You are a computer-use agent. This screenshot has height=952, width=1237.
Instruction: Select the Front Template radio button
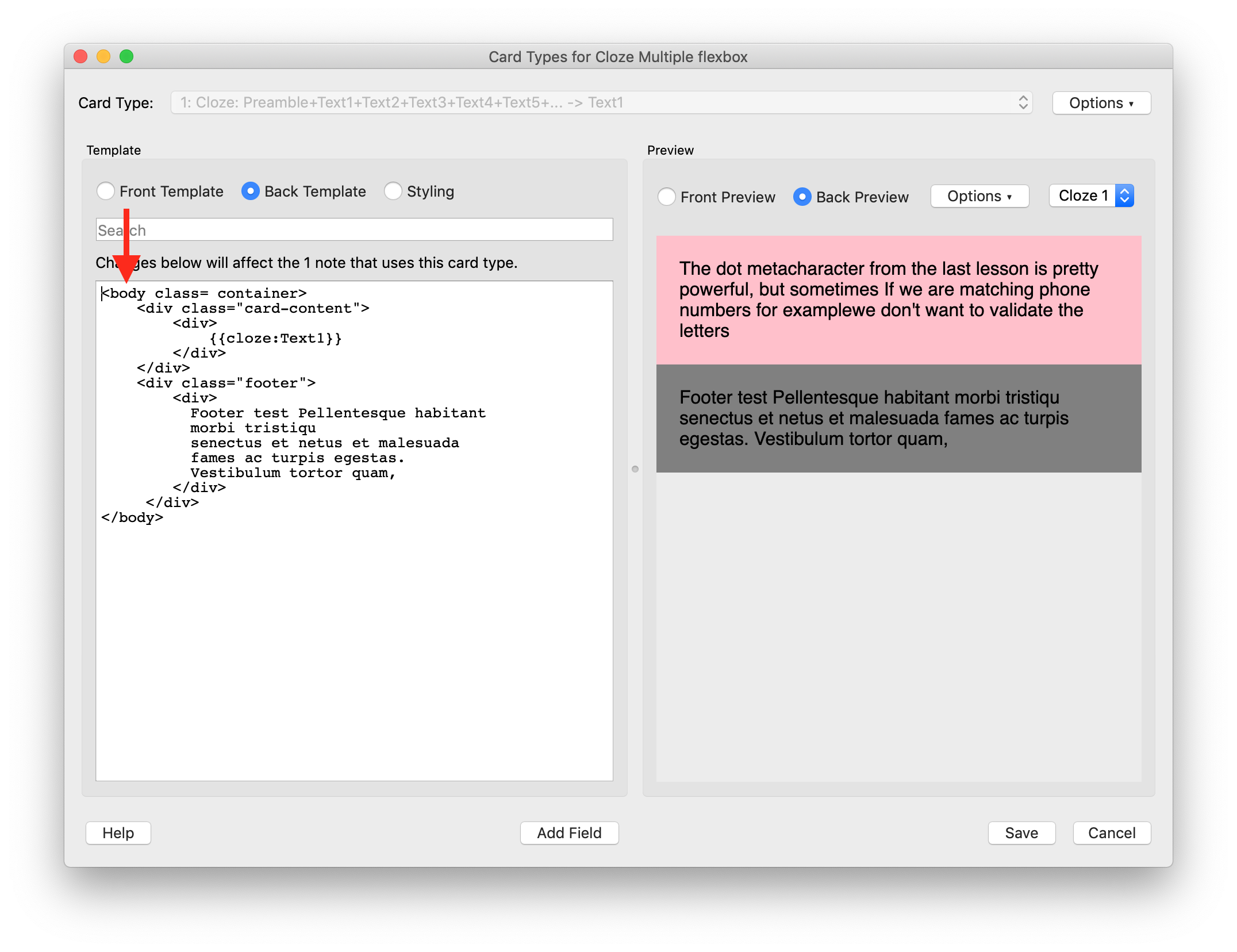(x=106, y=191)
